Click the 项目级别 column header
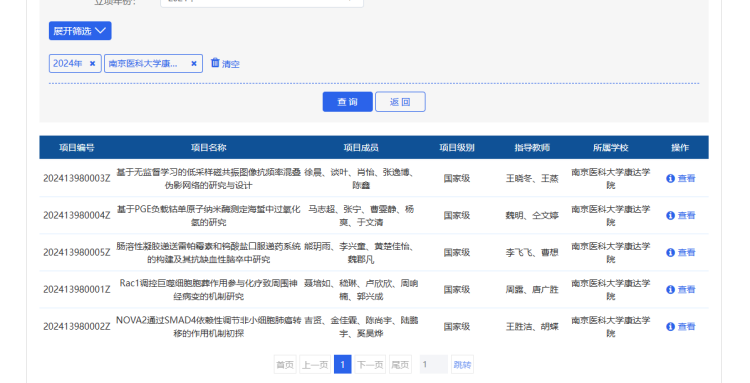The width and height of the screenshot is (750, 383). click(x=457, y=148)
